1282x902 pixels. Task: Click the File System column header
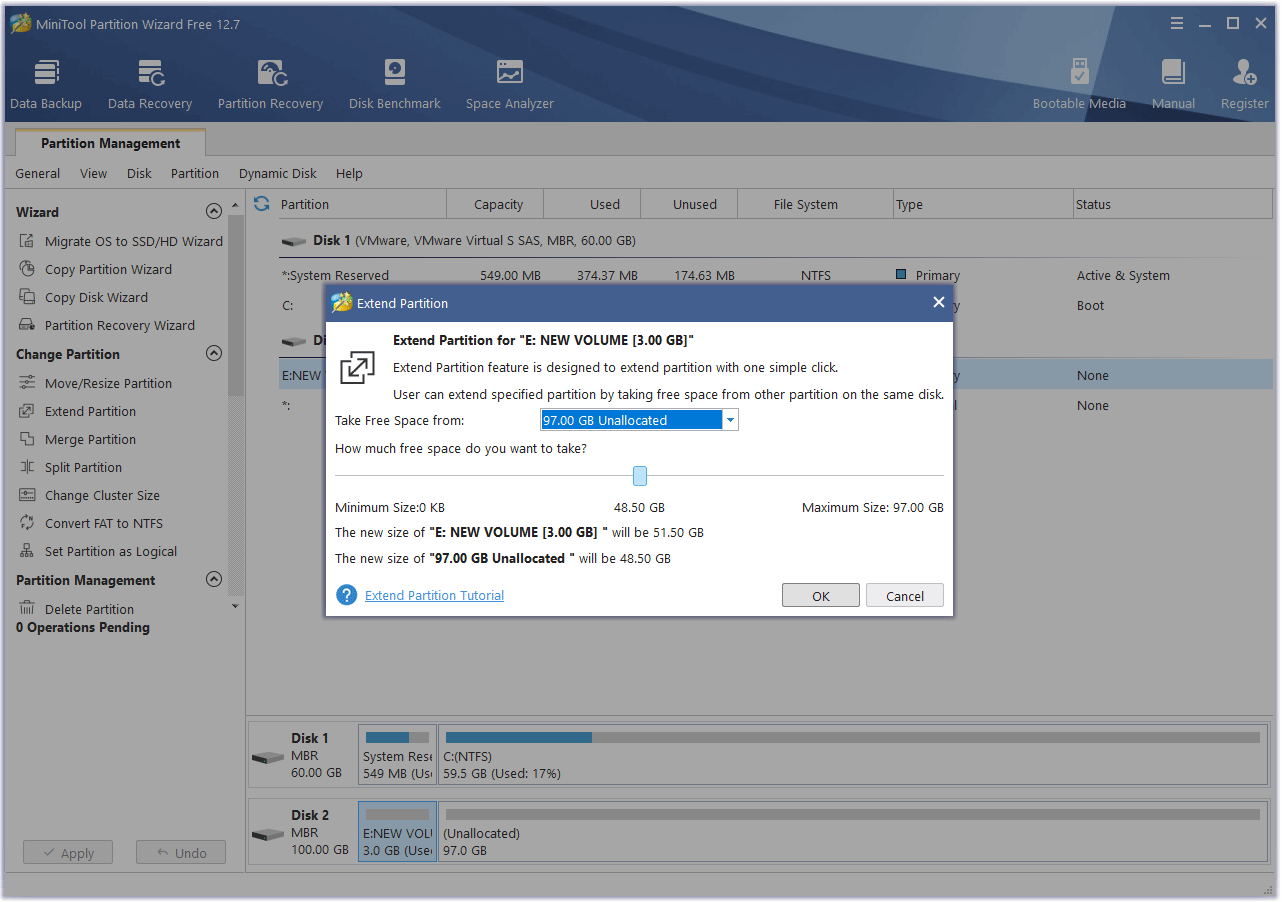tap(815, 204)
